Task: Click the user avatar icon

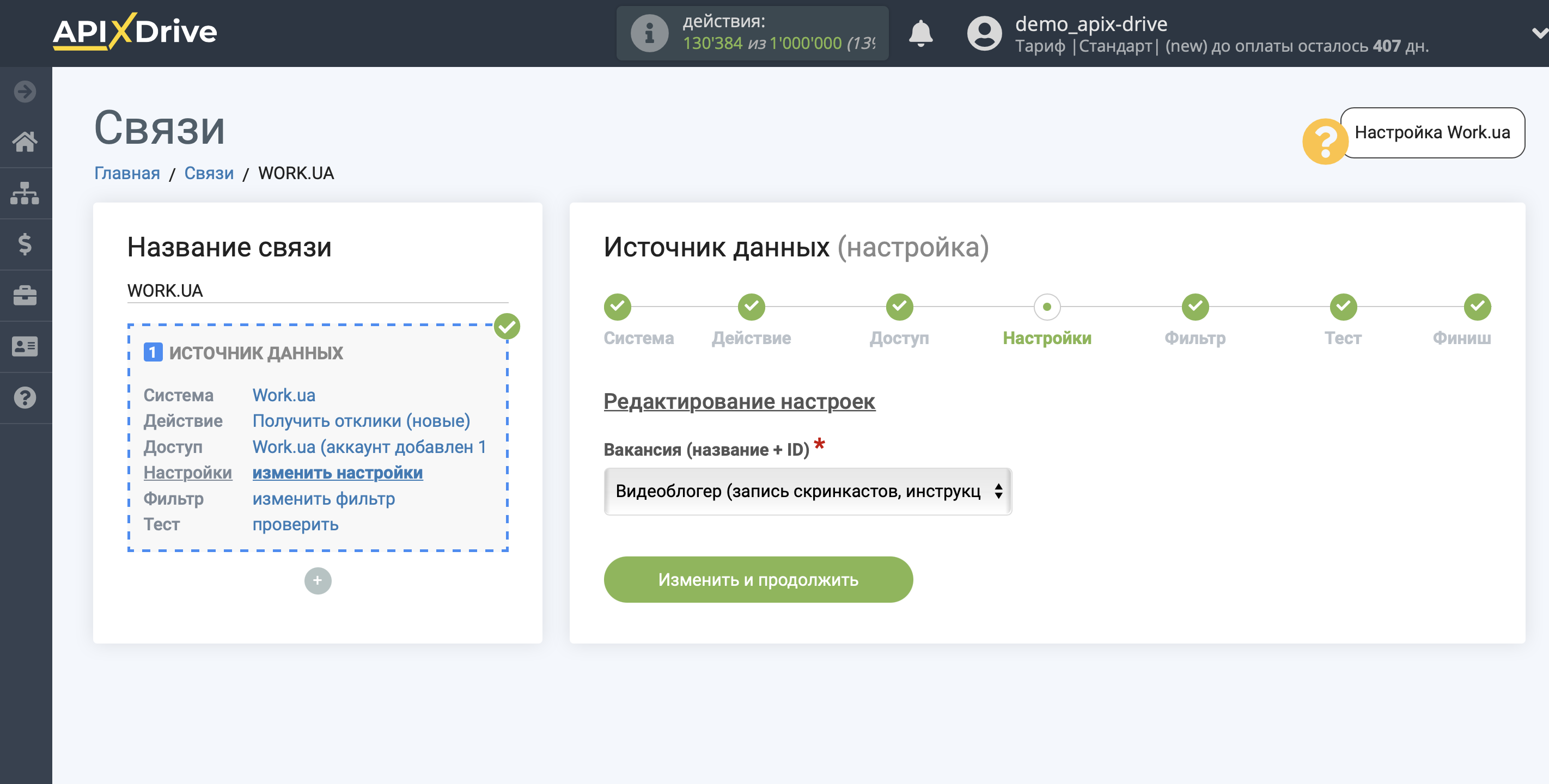Action: [x=984, y=33]
